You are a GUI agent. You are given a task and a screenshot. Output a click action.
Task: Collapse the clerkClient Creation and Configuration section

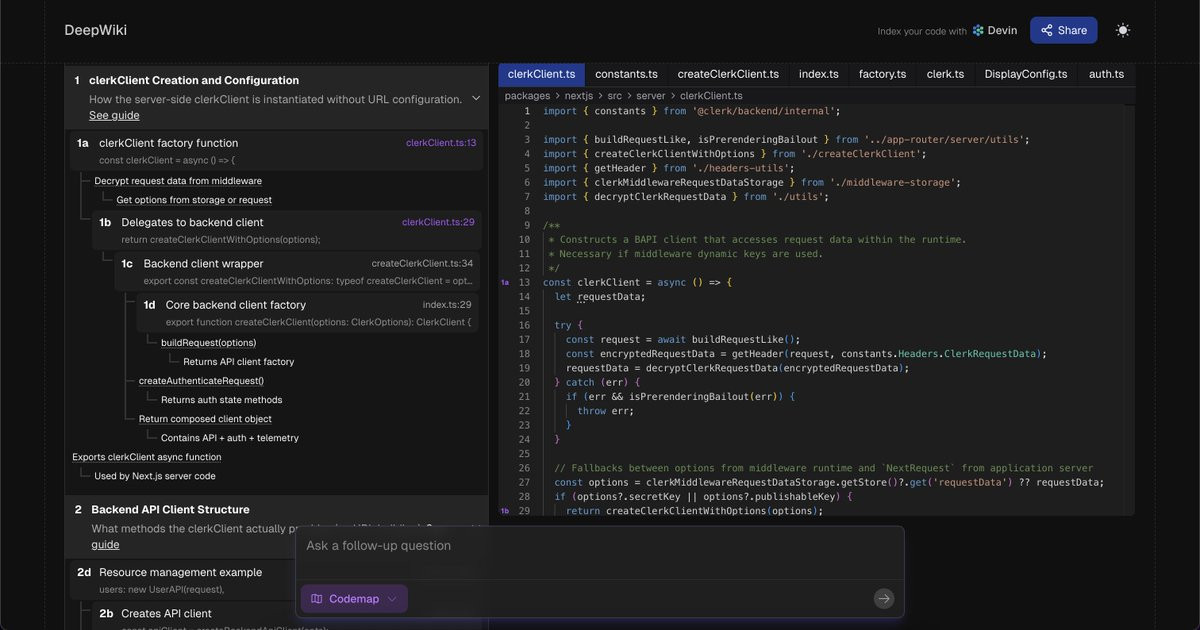click(x=476, y=99)
